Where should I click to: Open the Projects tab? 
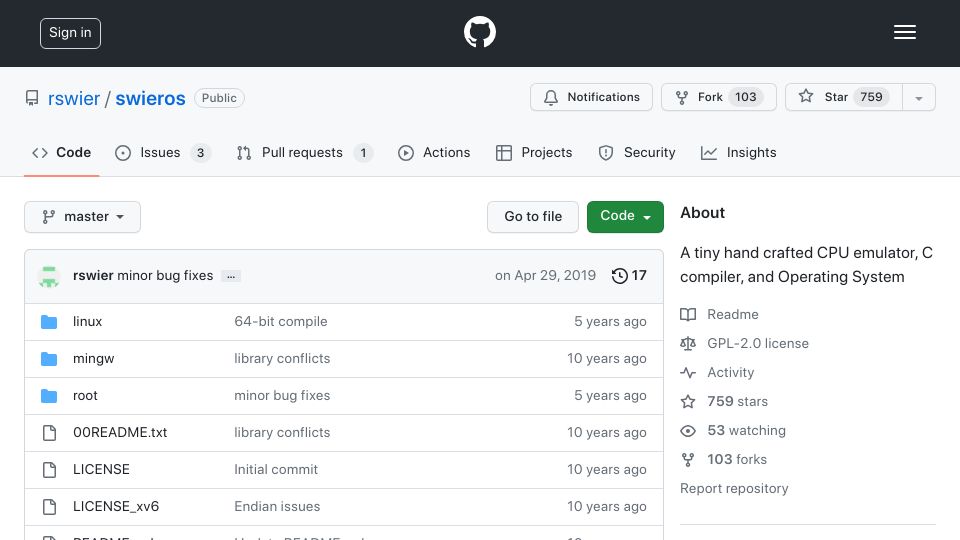click(x=534, y=152)
